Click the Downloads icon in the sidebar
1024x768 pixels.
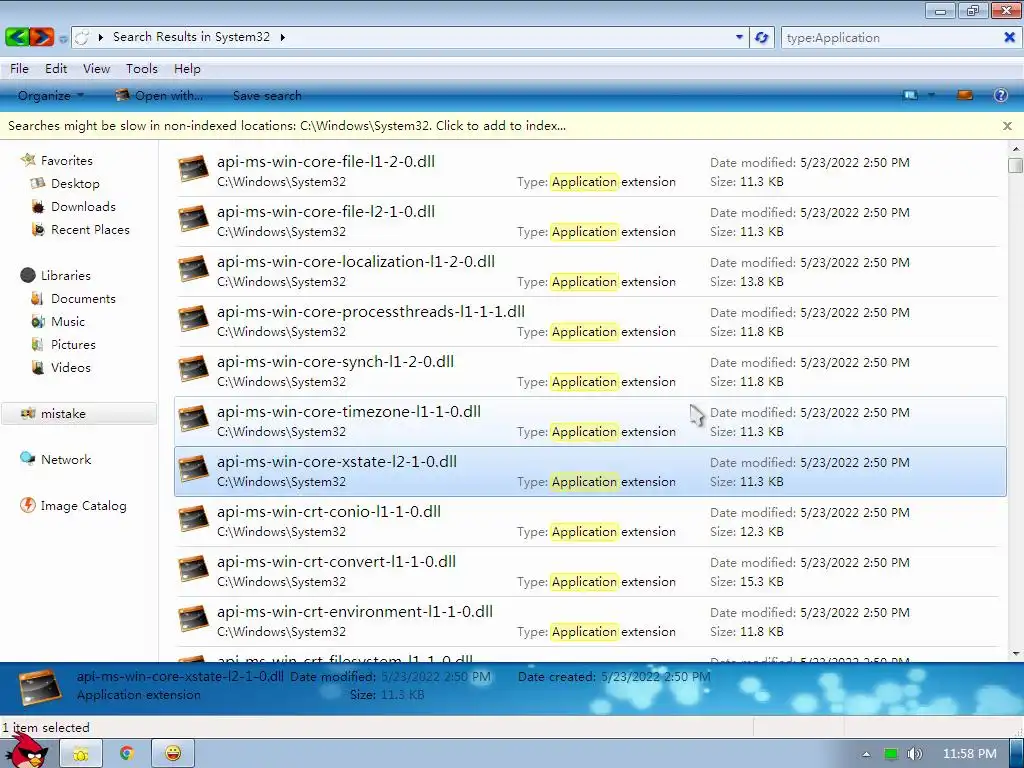point(38,207)
